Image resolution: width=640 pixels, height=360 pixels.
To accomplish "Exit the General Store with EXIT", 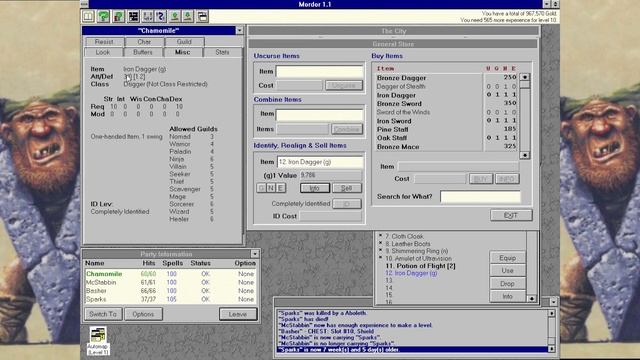I will tap(511, 215).
